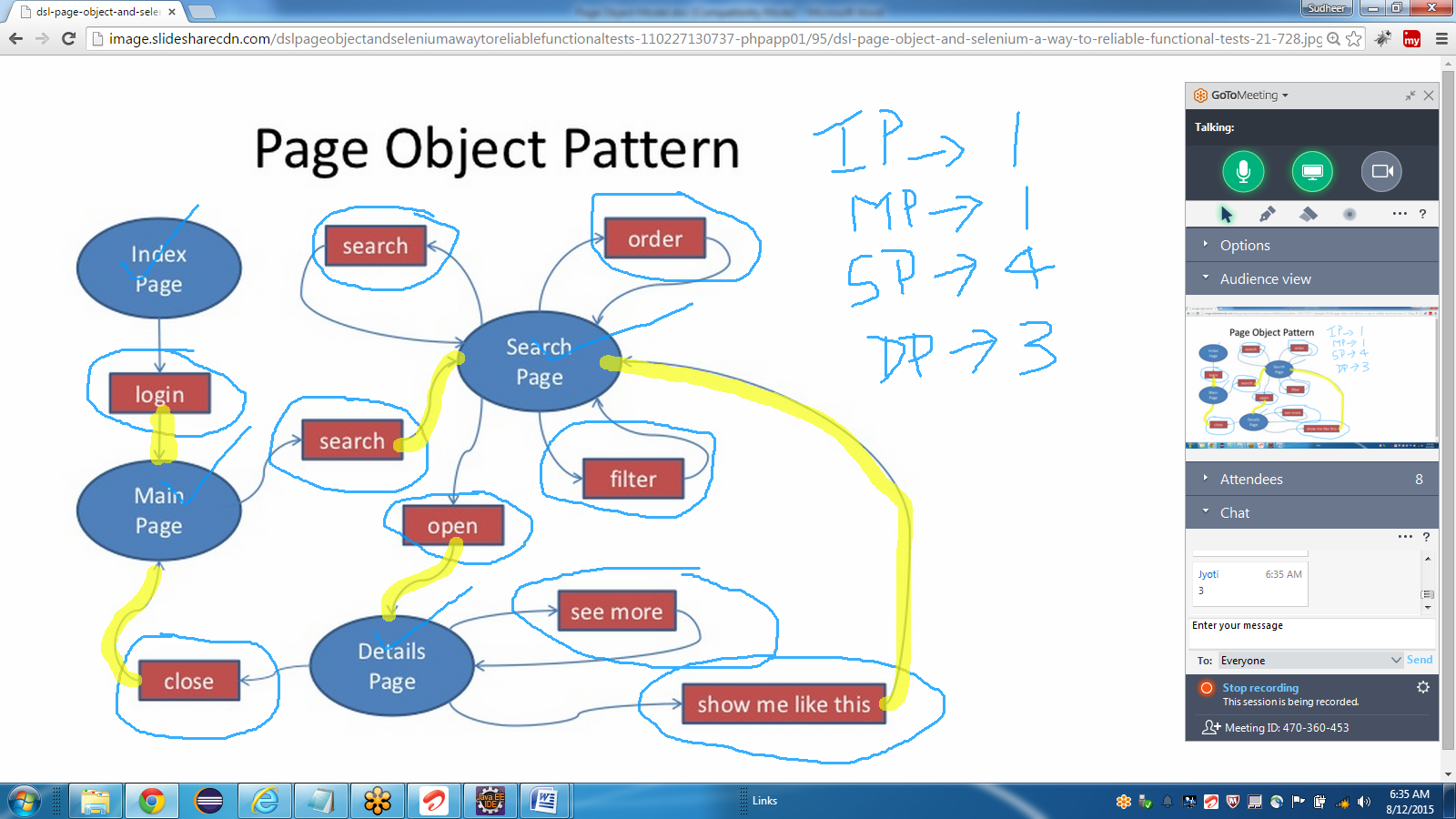
Task: Reload the page in Chrome
Action: pos(68,38)
